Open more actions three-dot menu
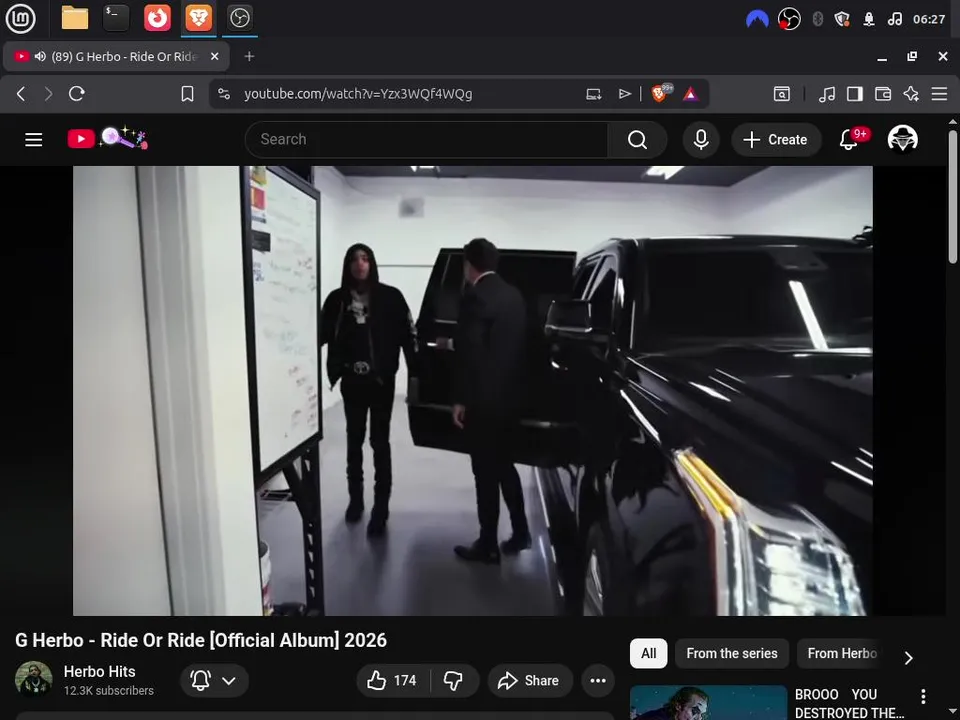960x720 pixels. click(x=598, y=680)
